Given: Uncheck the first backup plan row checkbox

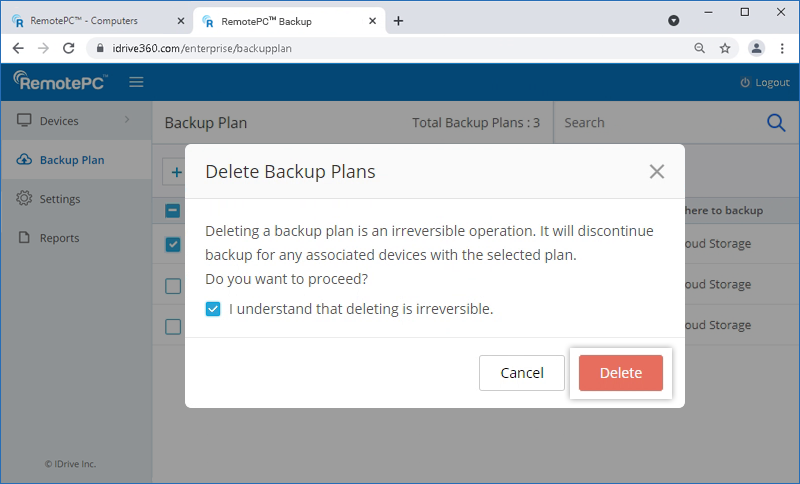Looking at the screenshot, I should pos(173,244).
